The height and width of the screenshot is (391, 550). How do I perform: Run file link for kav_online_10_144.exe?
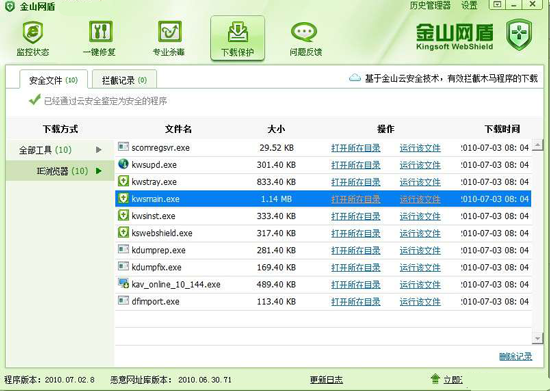pos(420,285)
